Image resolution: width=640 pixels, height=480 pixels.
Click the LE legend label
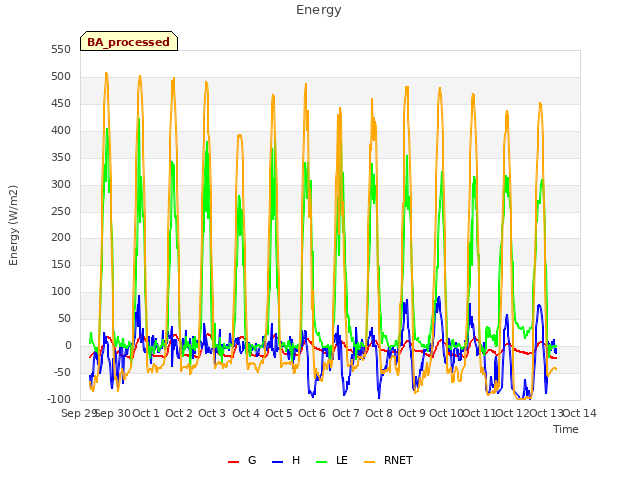[x=342, y=460]
